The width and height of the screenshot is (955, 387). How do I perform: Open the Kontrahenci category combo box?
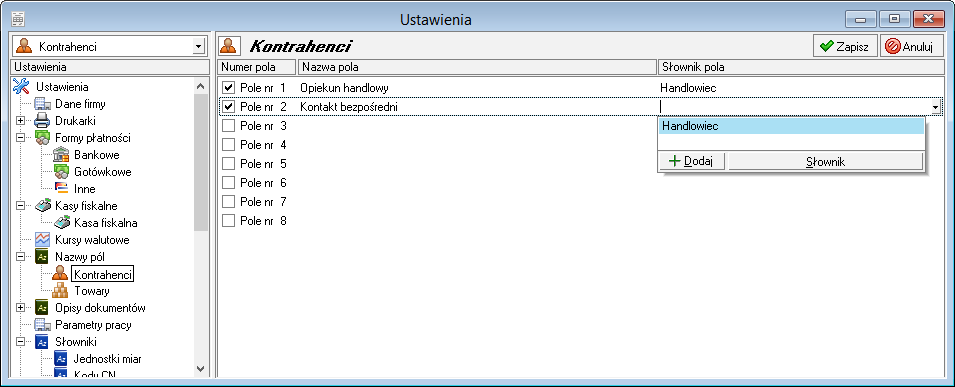(110, 46)
